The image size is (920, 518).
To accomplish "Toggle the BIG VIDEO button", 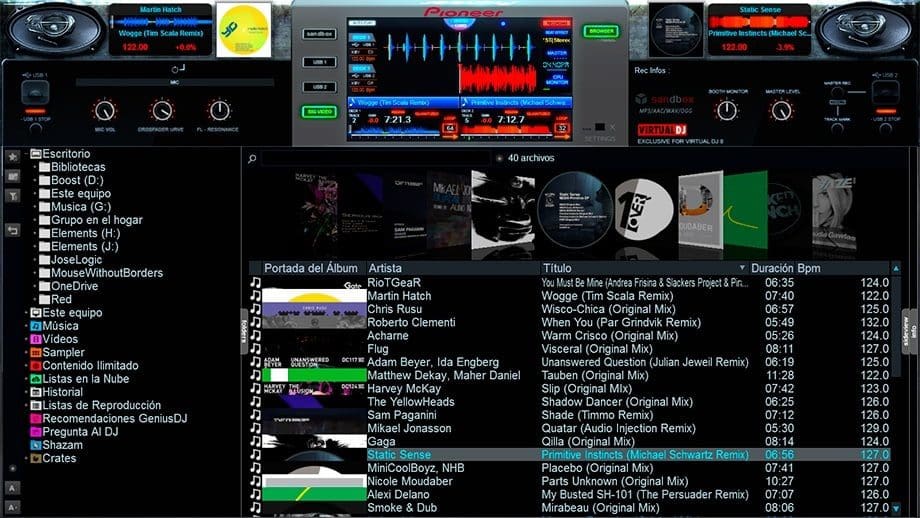I will 320,111.
